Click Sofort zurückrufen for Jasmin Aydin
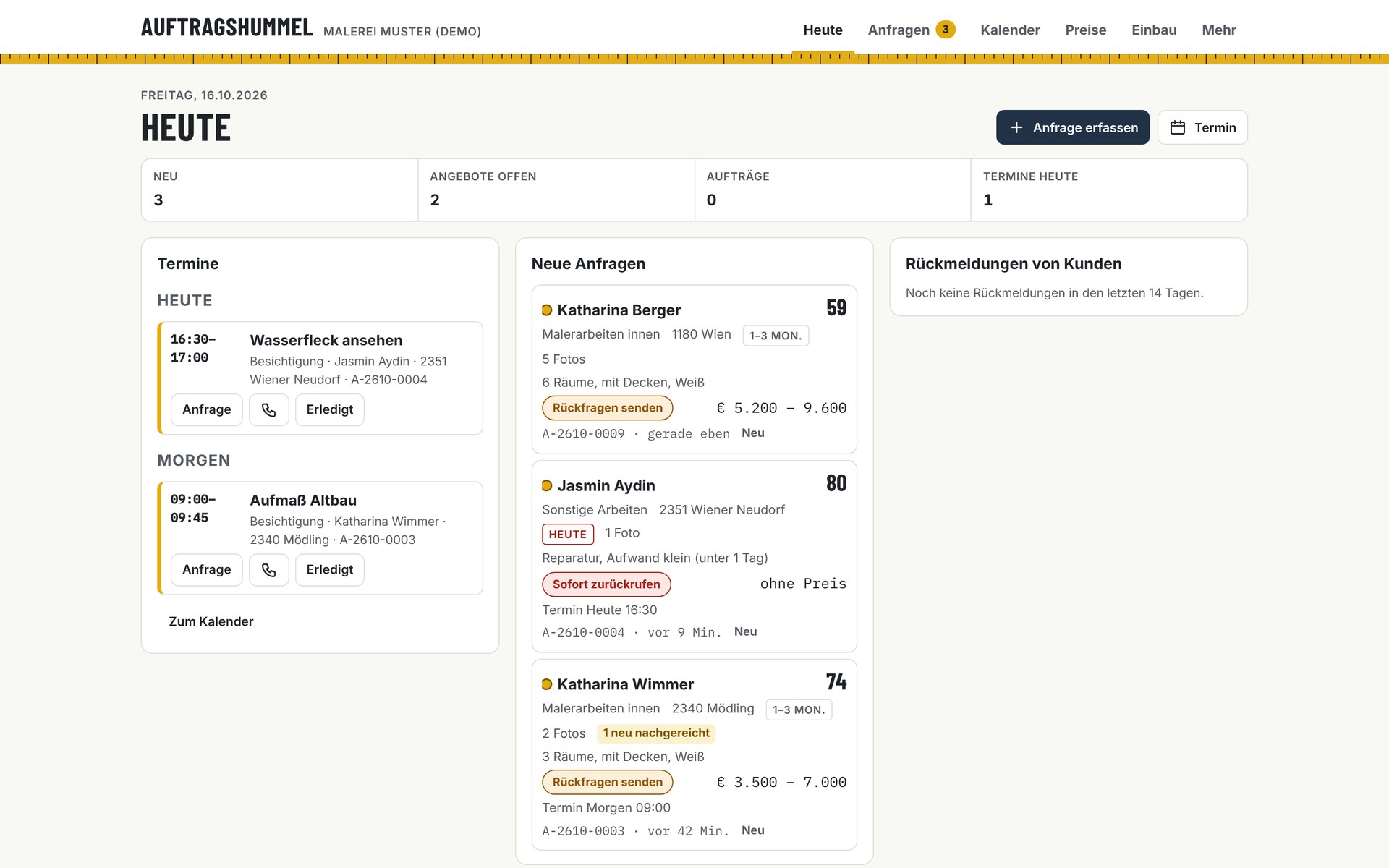 click(606, 584)
